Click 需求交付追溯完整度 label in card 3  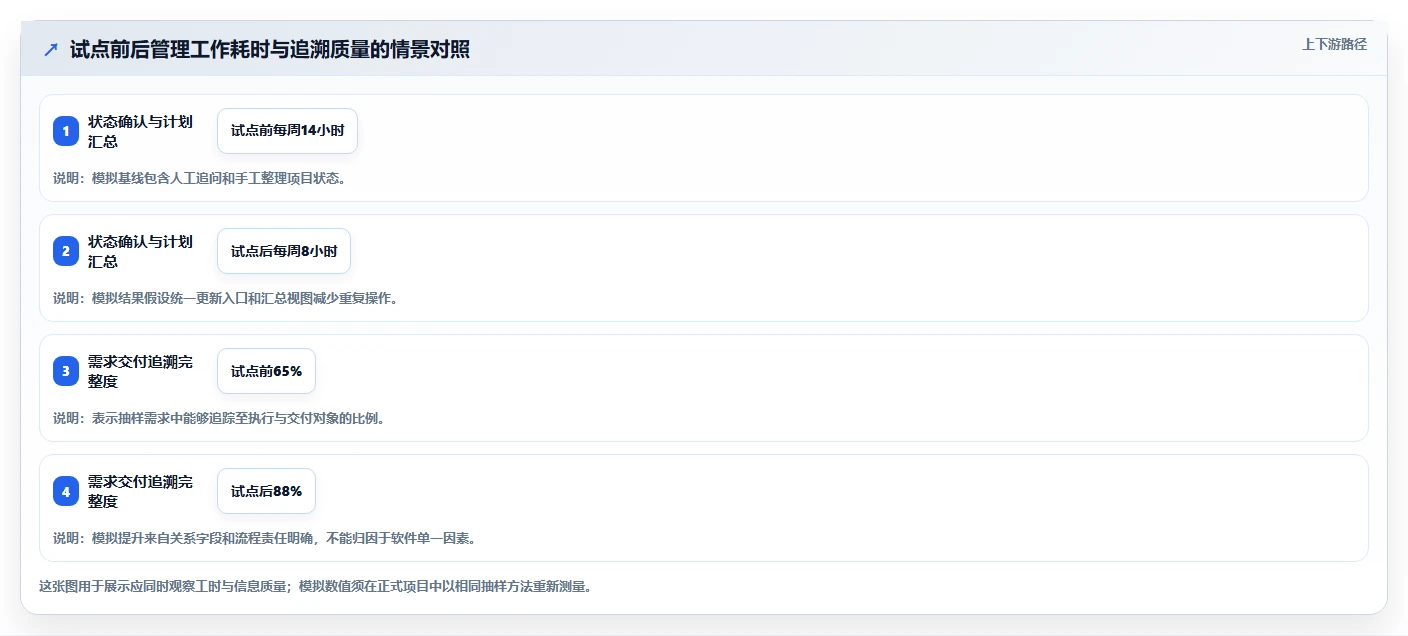click(141, 371)
